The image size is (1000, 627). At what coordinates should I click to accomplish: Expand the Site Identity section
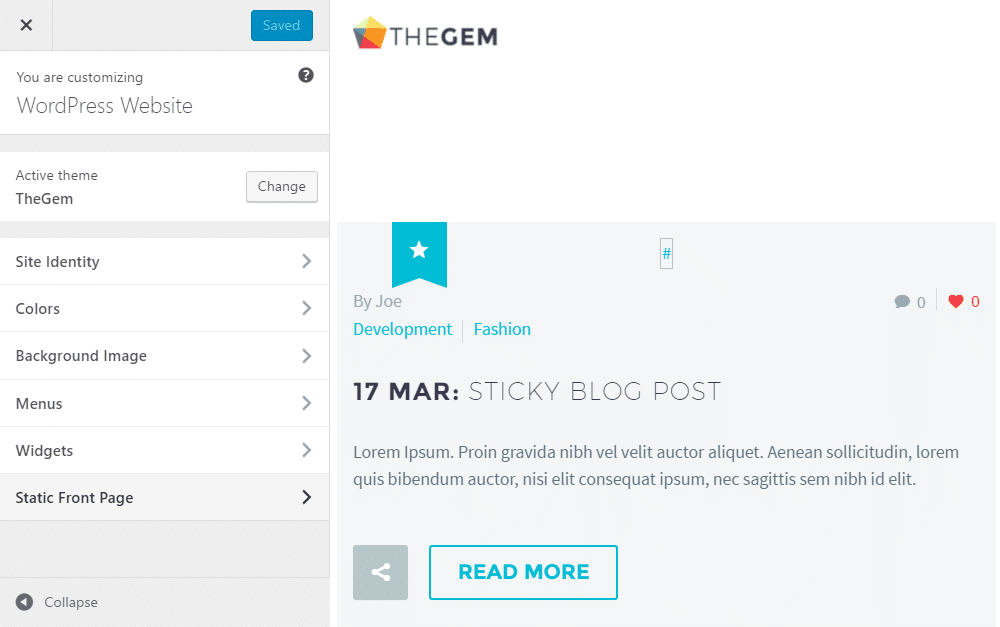pos(165,261)
